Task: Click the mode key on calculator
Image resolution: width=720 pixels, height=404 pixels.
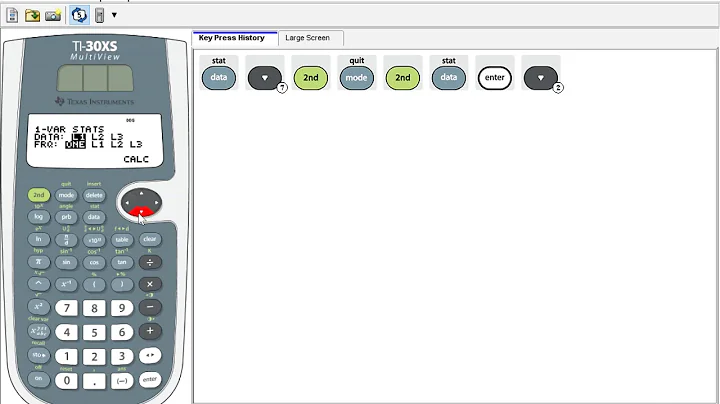Action: tap(66, 195)
